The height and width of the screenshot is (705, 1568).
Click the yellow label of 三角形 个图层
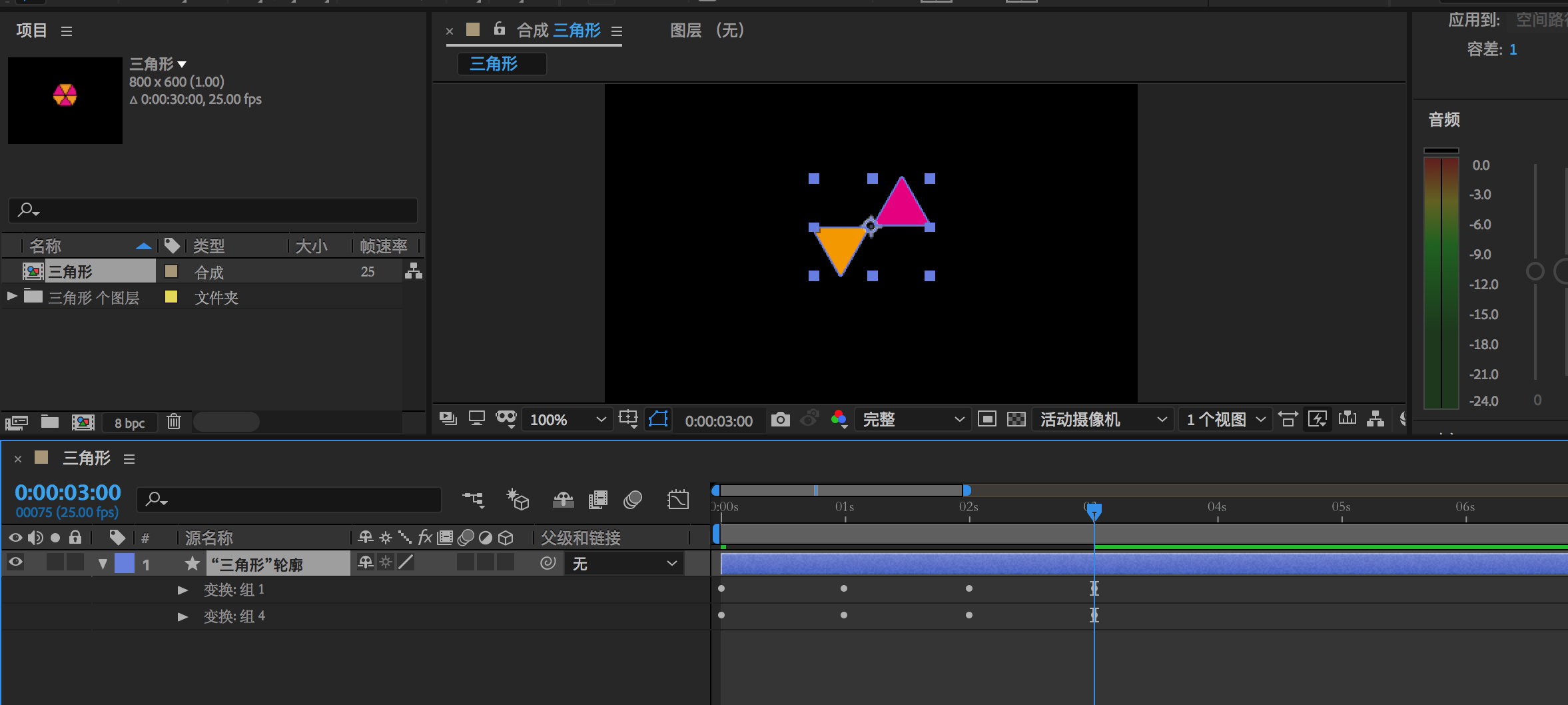171,297
